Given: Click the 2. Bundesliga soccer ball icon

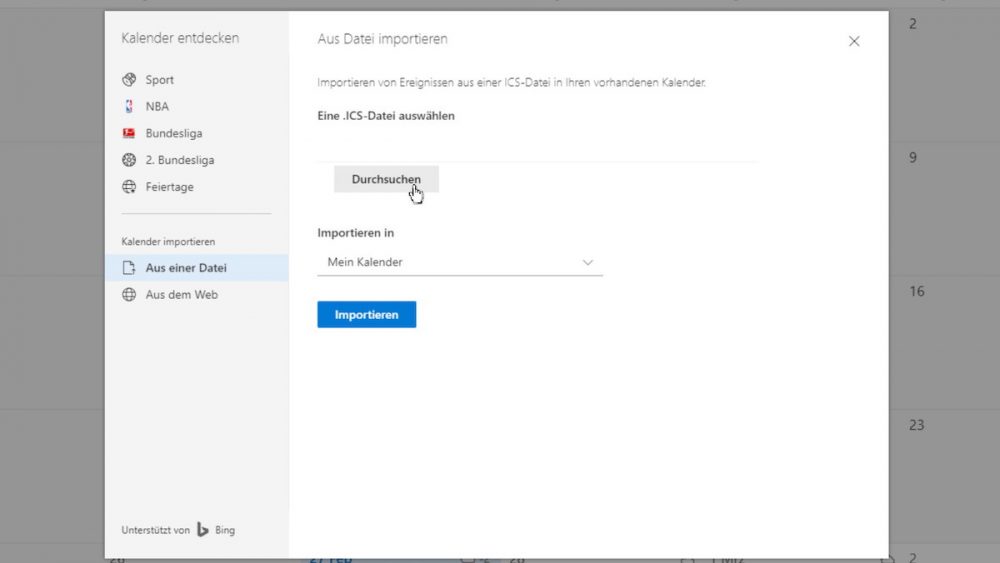Looking at the screenshot, I should coord(129,160).
